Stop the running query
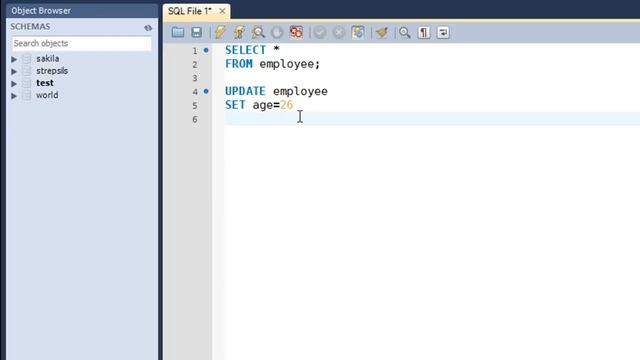This screenshot has height=360, width=640. [x=277, y=32]
